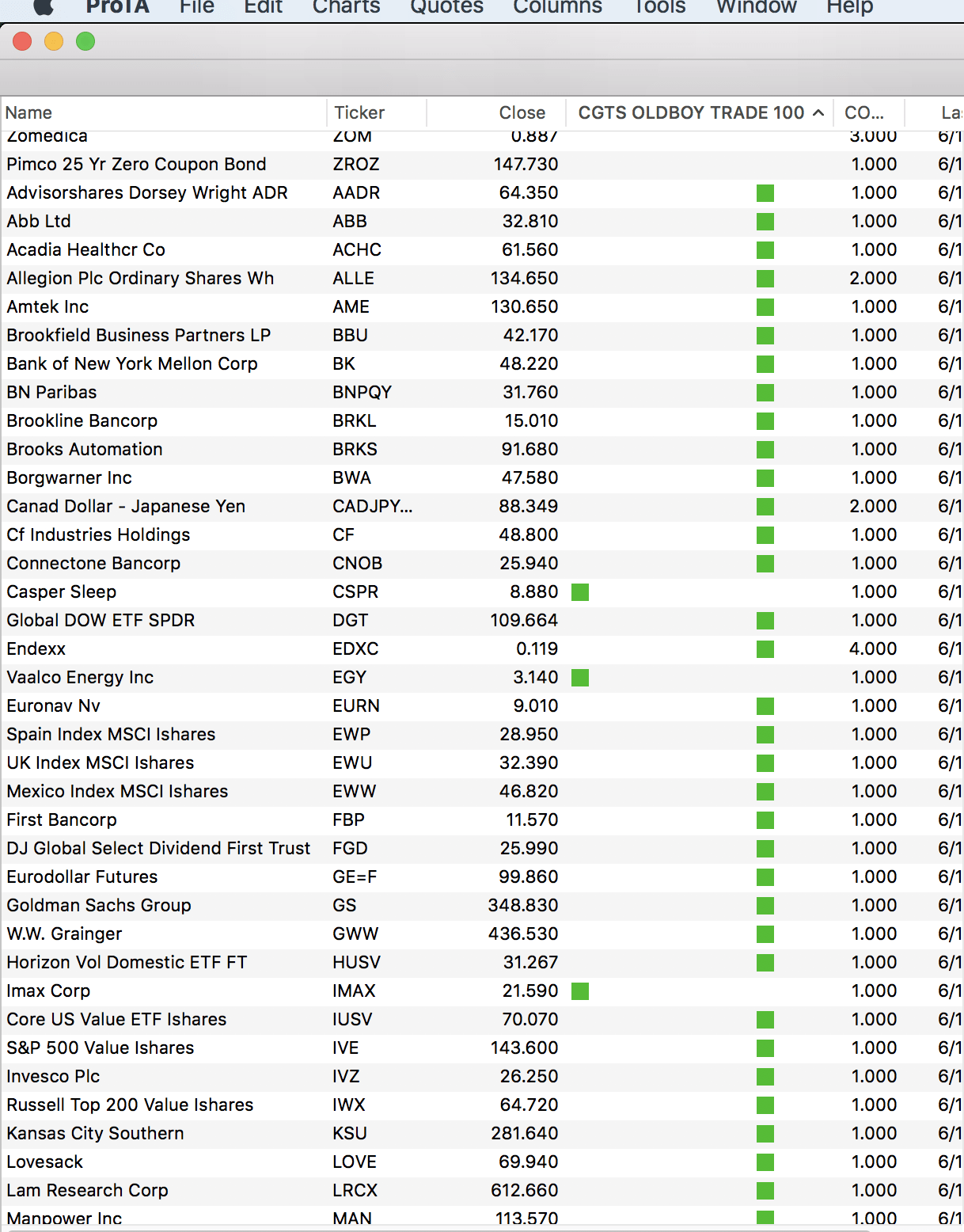Open the Charts menu
Image resolution: width=964 pixels, height=1232 pixels.
point(346,6)
